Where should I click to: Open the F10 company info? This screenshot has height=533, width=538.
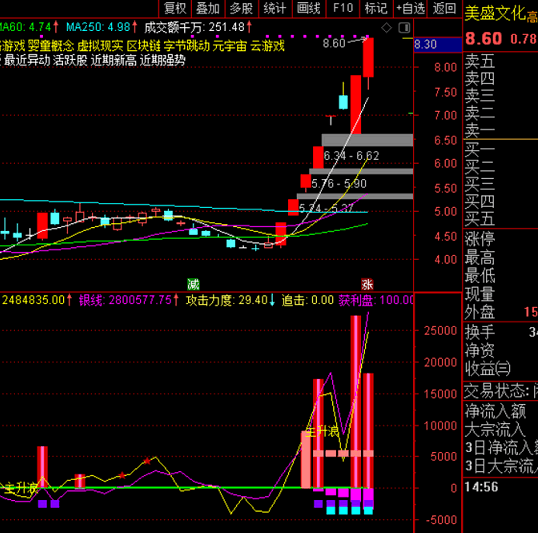tap(342, 8)
